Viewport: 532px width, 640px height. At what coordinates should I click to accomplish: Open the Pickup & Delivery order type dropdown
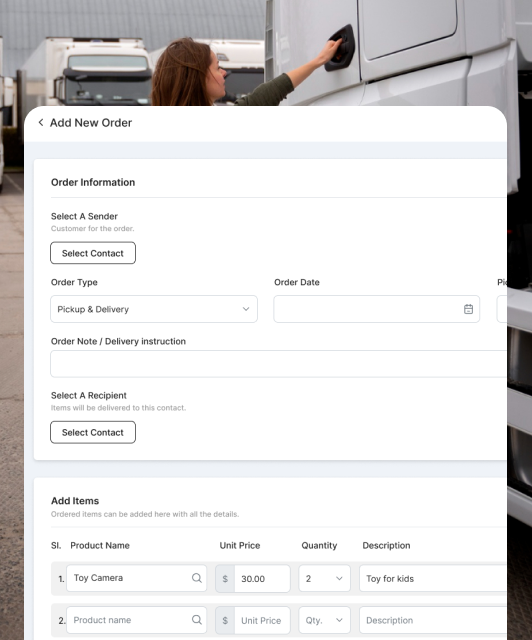click(x=154, y=309)
